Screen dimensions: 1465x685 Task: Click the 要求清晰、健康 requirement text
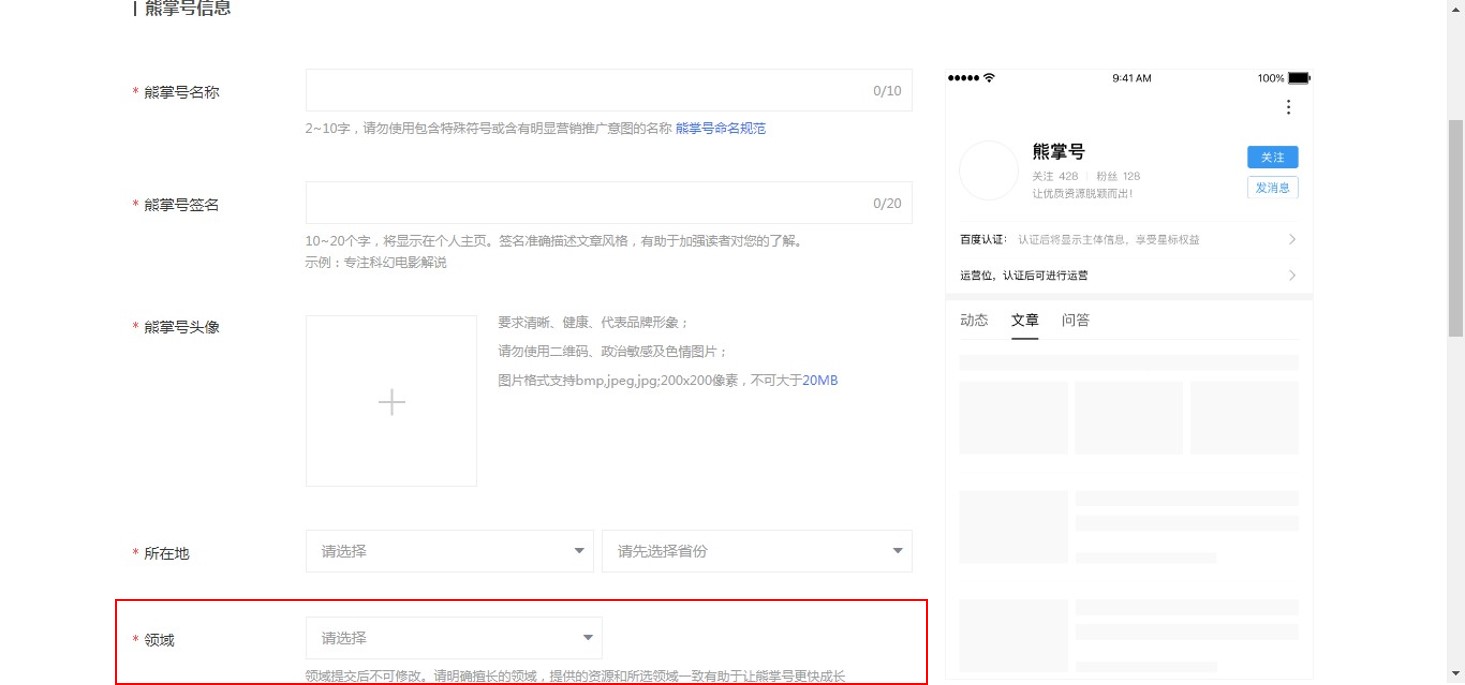[x=593, y=322]
